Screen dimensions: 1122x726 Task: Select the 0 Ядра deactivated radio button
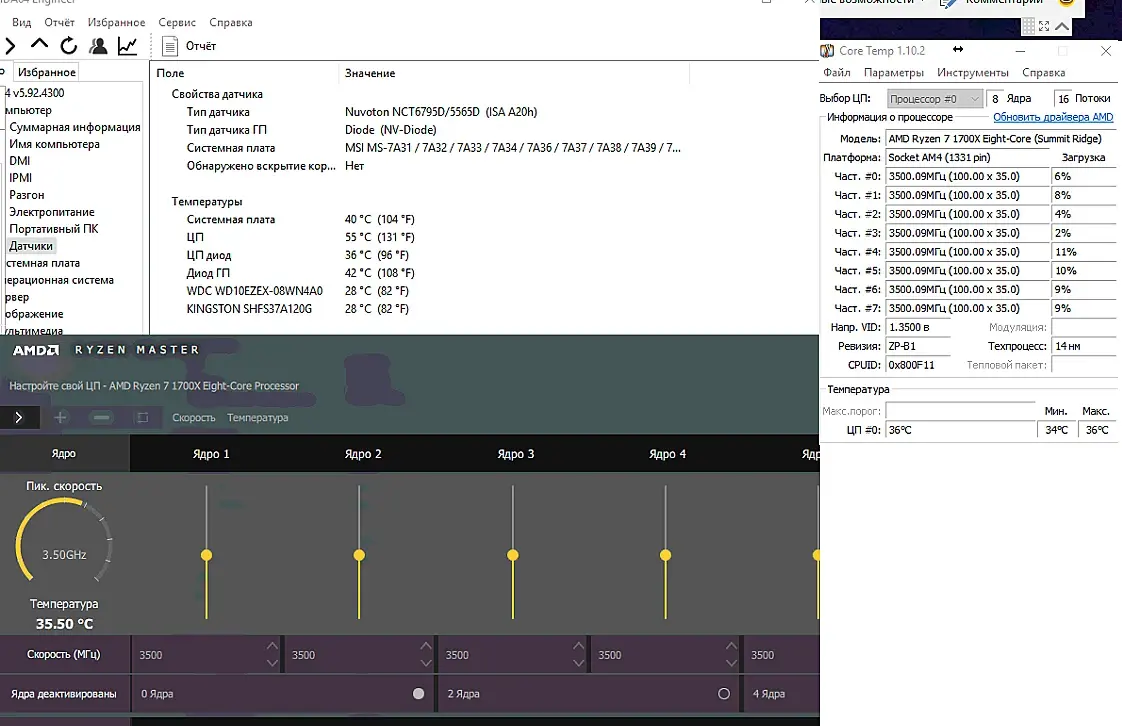pyautogui.click(x=419, y=693)
